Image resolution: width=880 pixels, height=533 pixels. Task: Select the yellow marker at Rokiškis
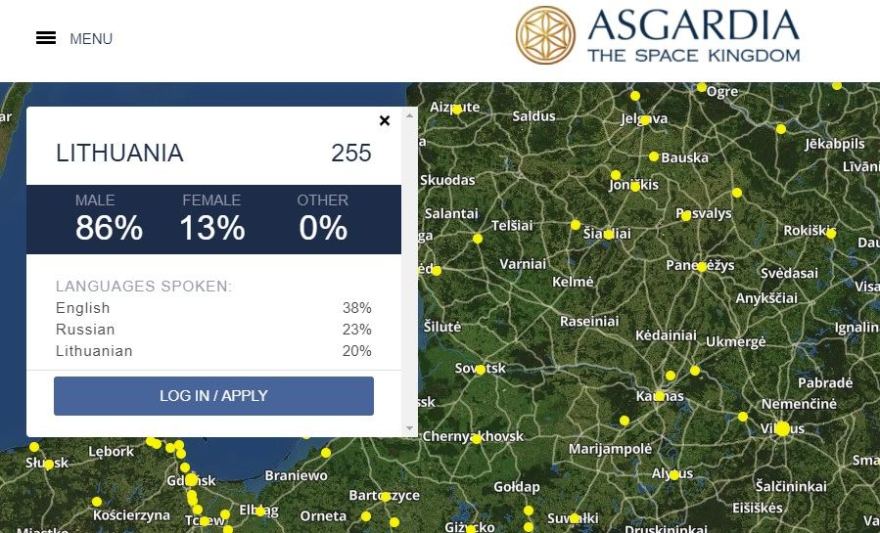point(831,234)
